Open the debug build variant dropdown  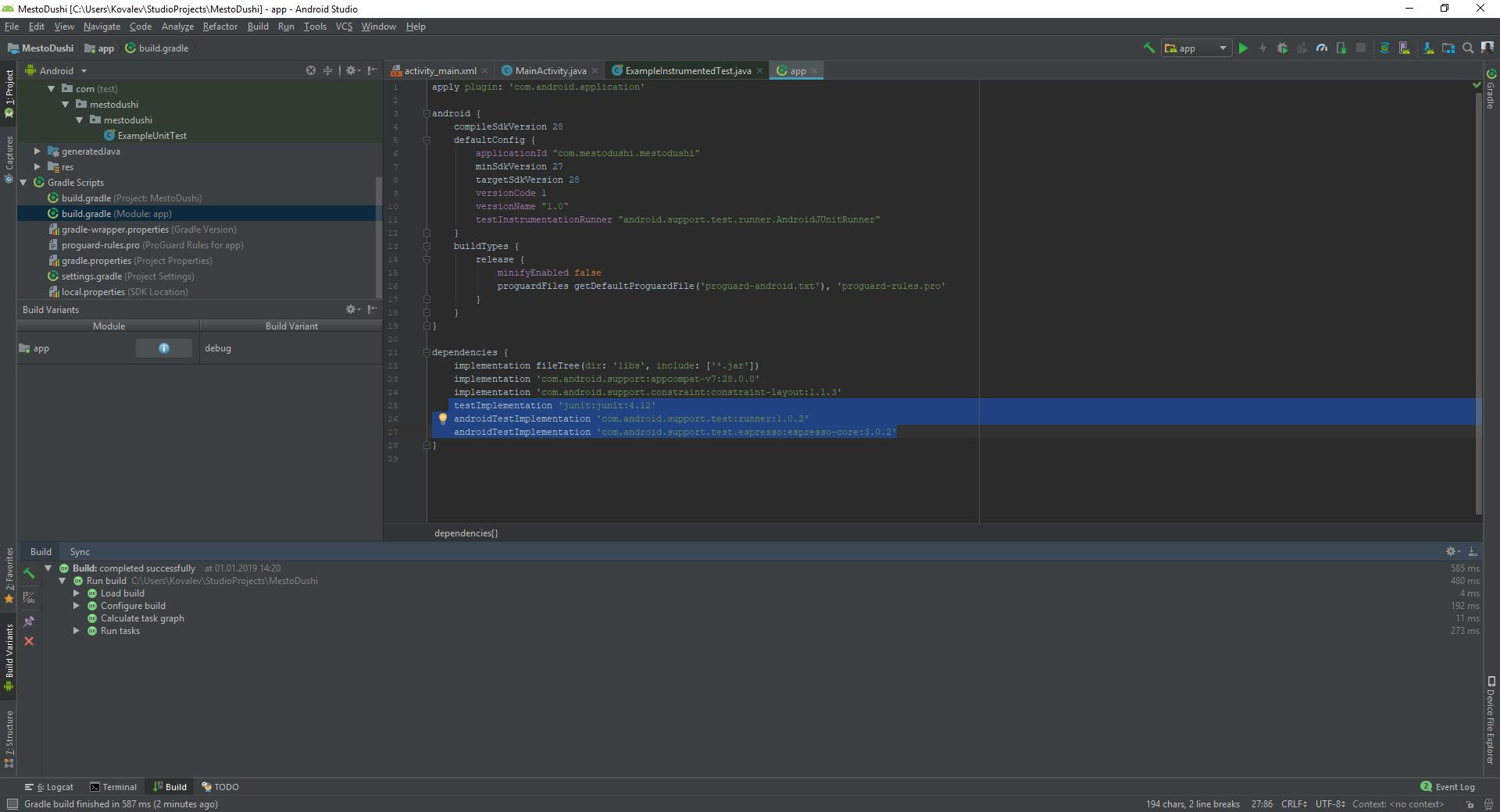291,348
